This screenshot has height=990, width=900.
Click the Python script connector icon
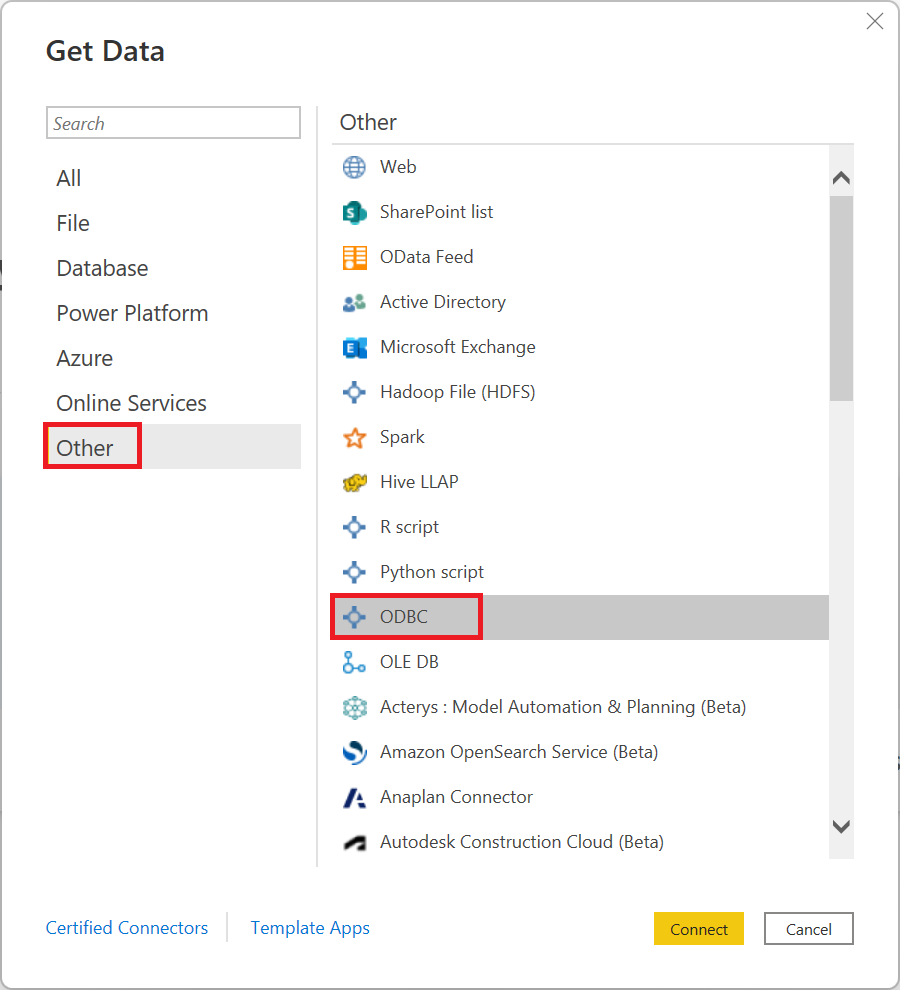[354, 572]
